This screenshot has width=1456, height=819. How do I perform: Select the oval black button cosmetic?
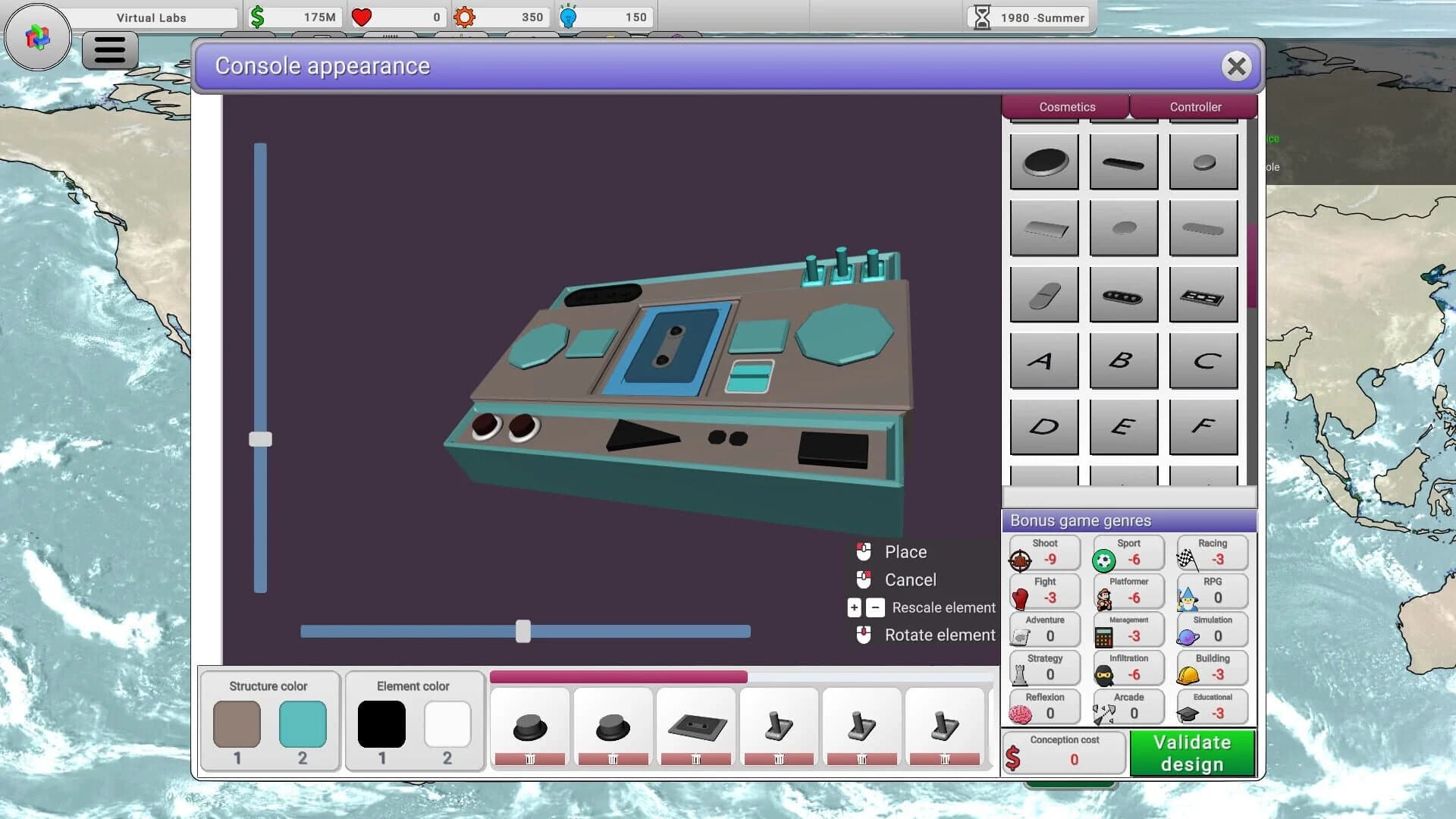1043,162
